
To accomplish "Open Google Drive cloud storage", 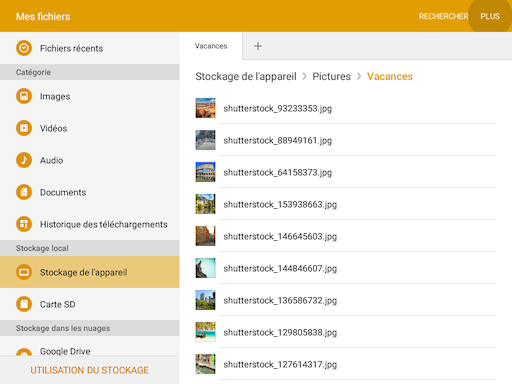I will tap(65, 351).
